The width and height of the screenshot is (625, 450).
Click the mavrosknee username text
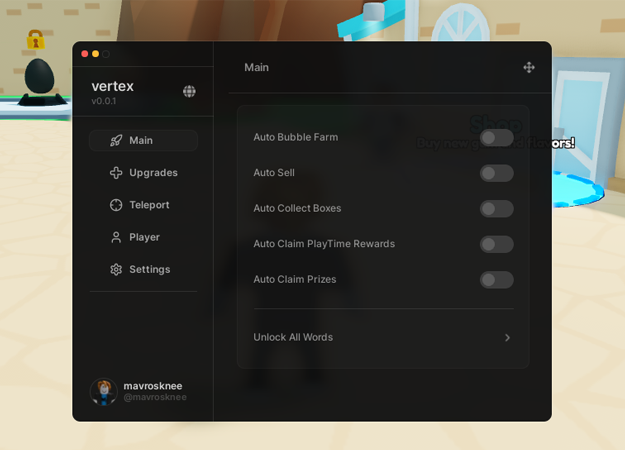[x=152, y=385]
